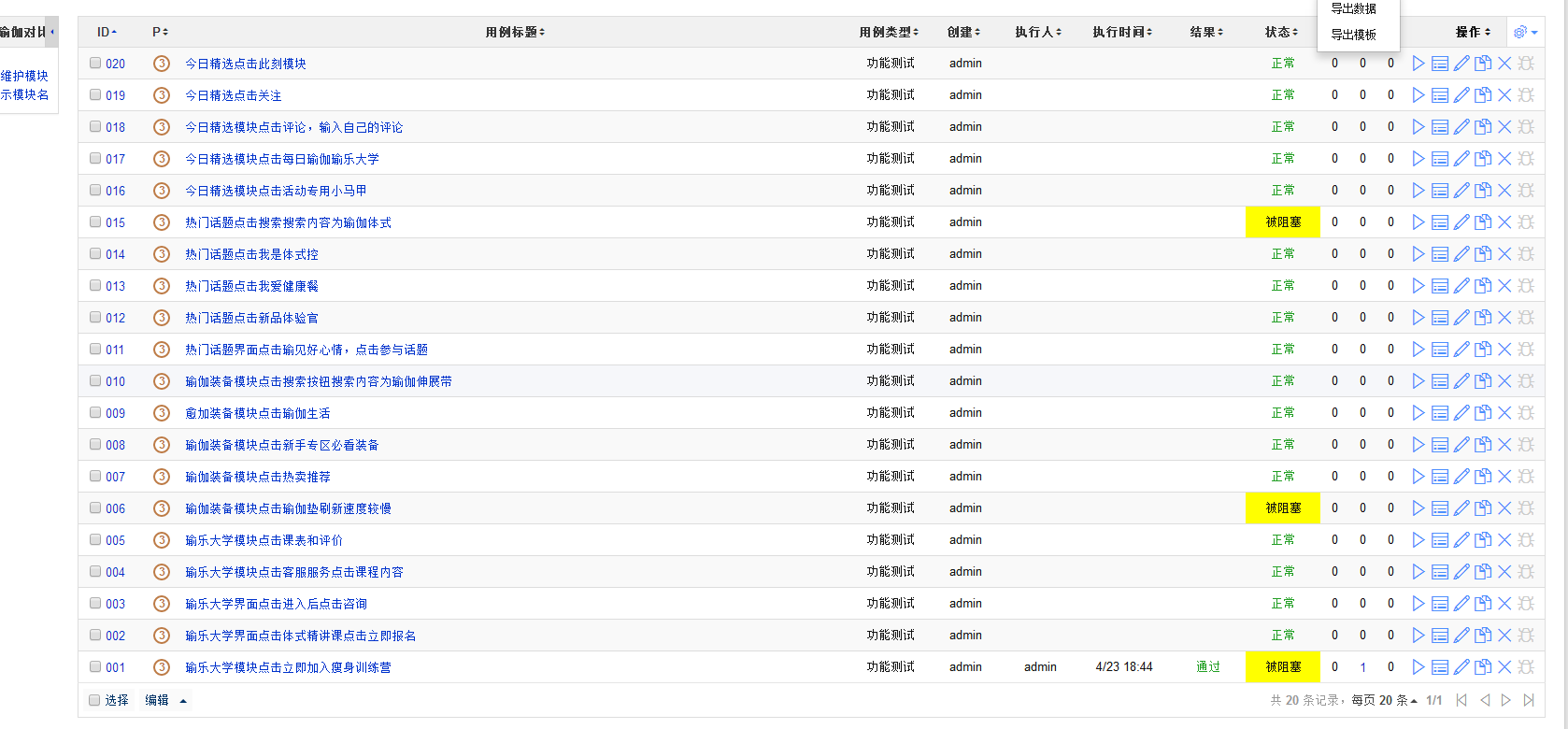Copy case 012 with the duplicate icon

(x=1483, y=318)
